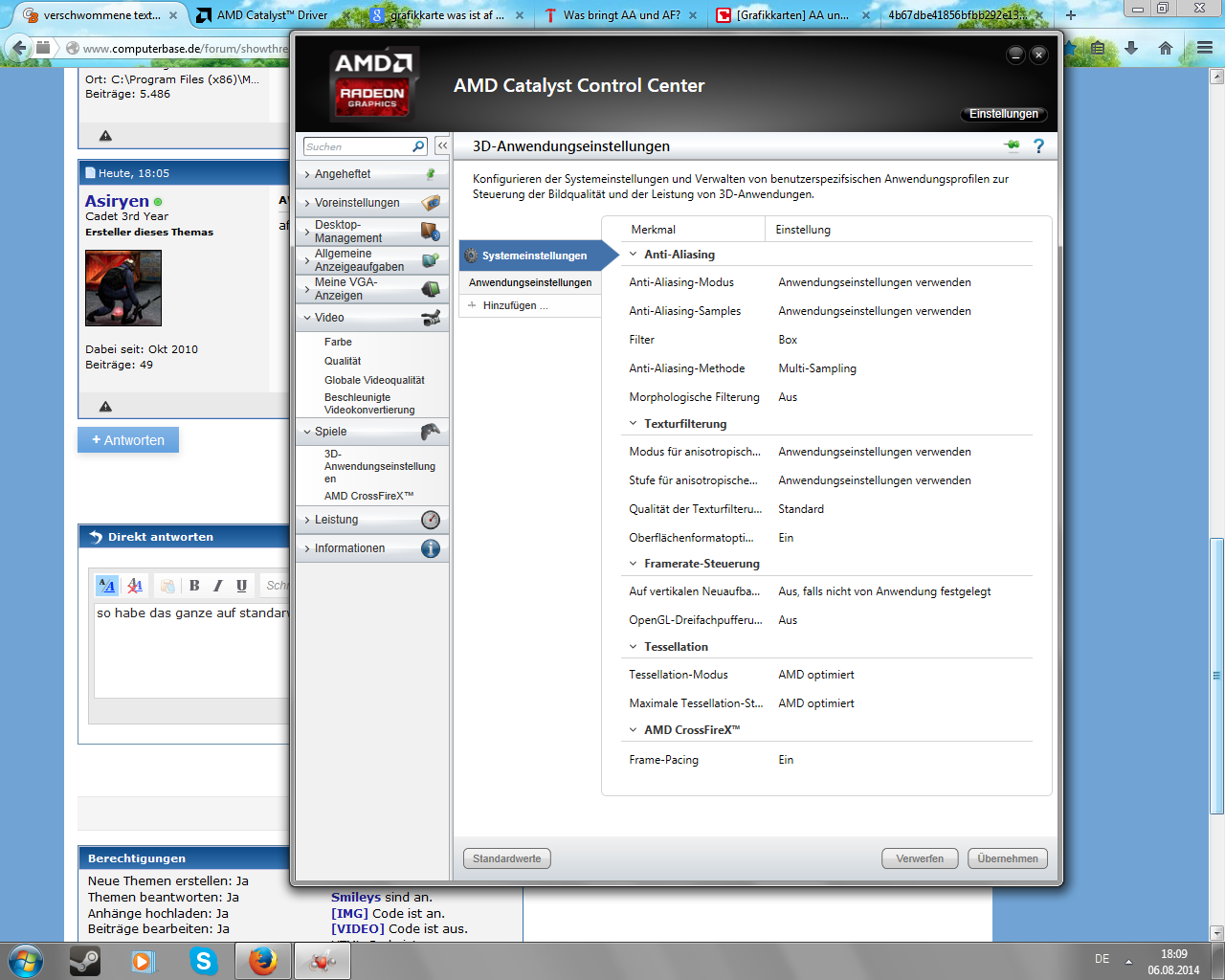Viewport: 1225px width, 980px height.
Task: Open the Einstellungen menu
Action: (1003, 114)
